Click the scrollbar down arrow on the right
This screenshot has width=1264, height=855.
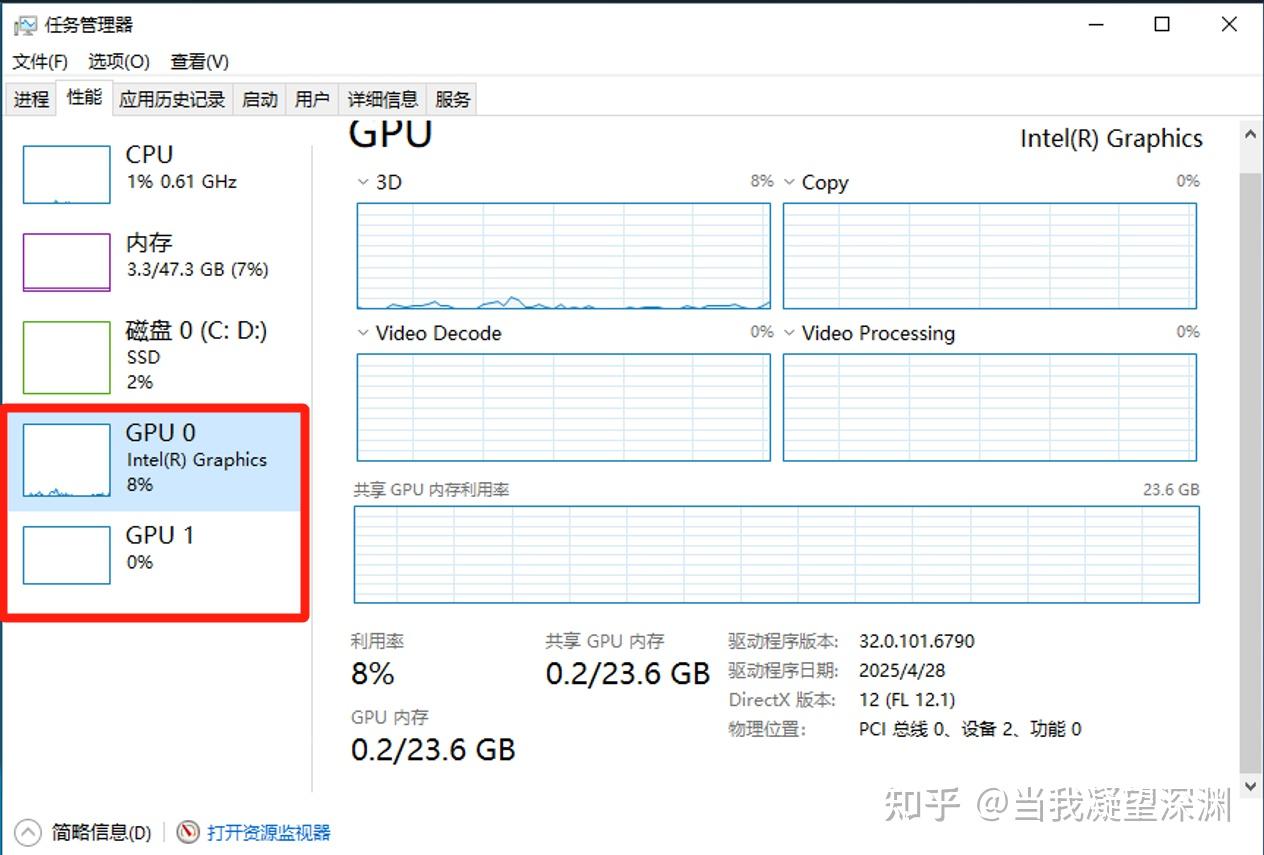coord(1249,786)
